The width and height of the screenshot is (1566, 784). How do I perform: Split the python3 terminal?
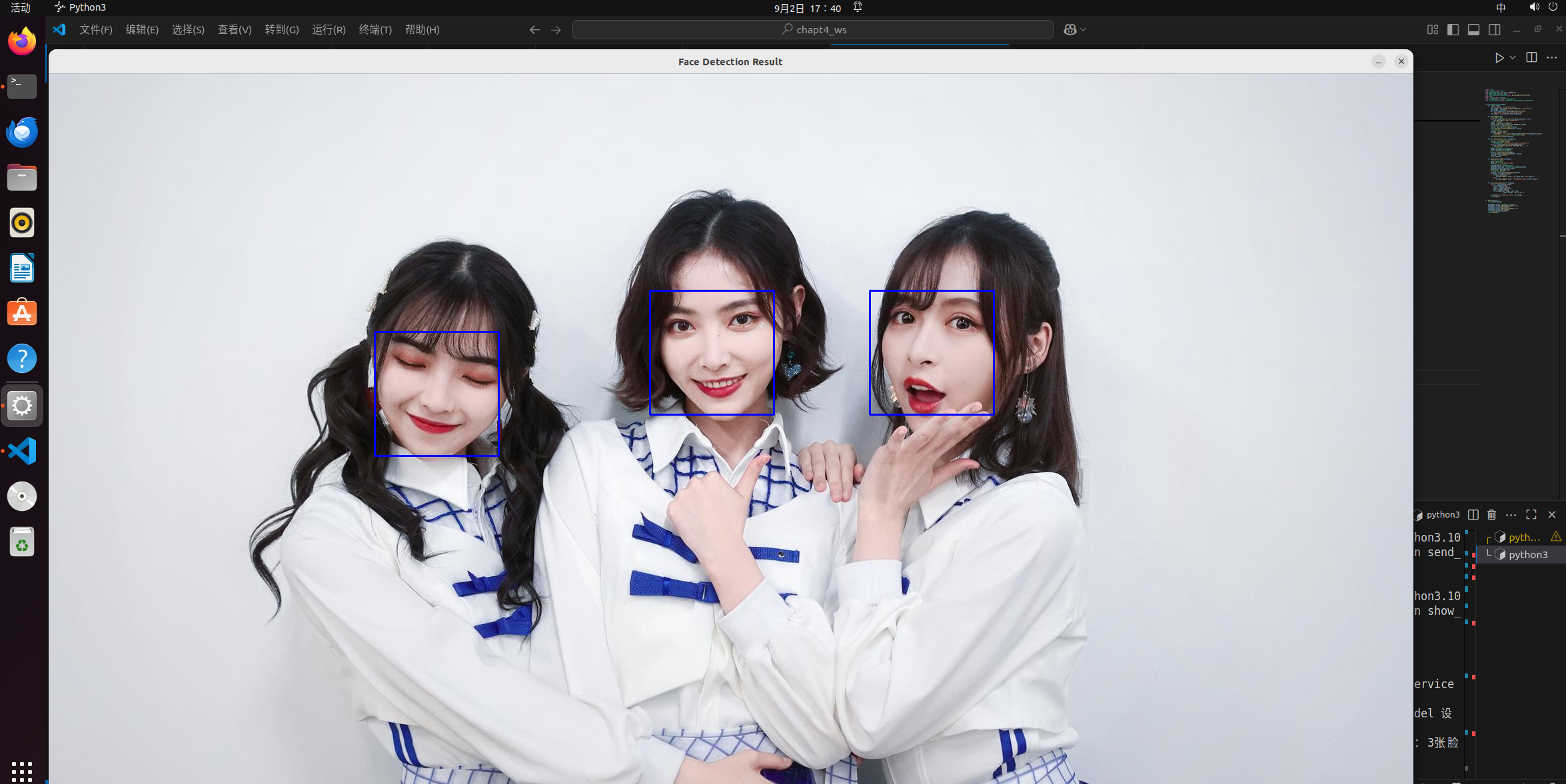pyautogui.click(x=1473, y=515)
